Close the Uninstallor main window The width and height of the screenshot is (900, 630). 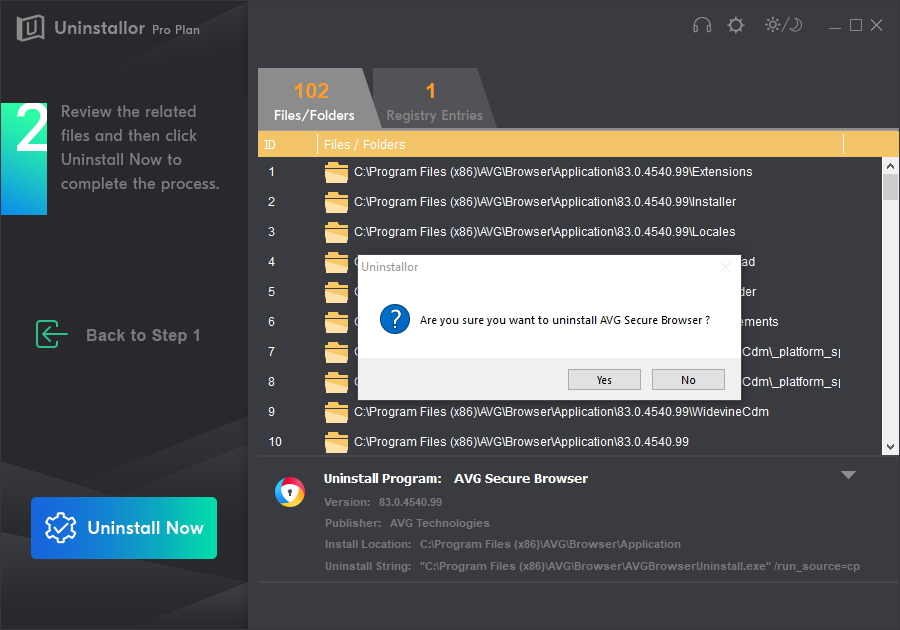click(876, 25)
